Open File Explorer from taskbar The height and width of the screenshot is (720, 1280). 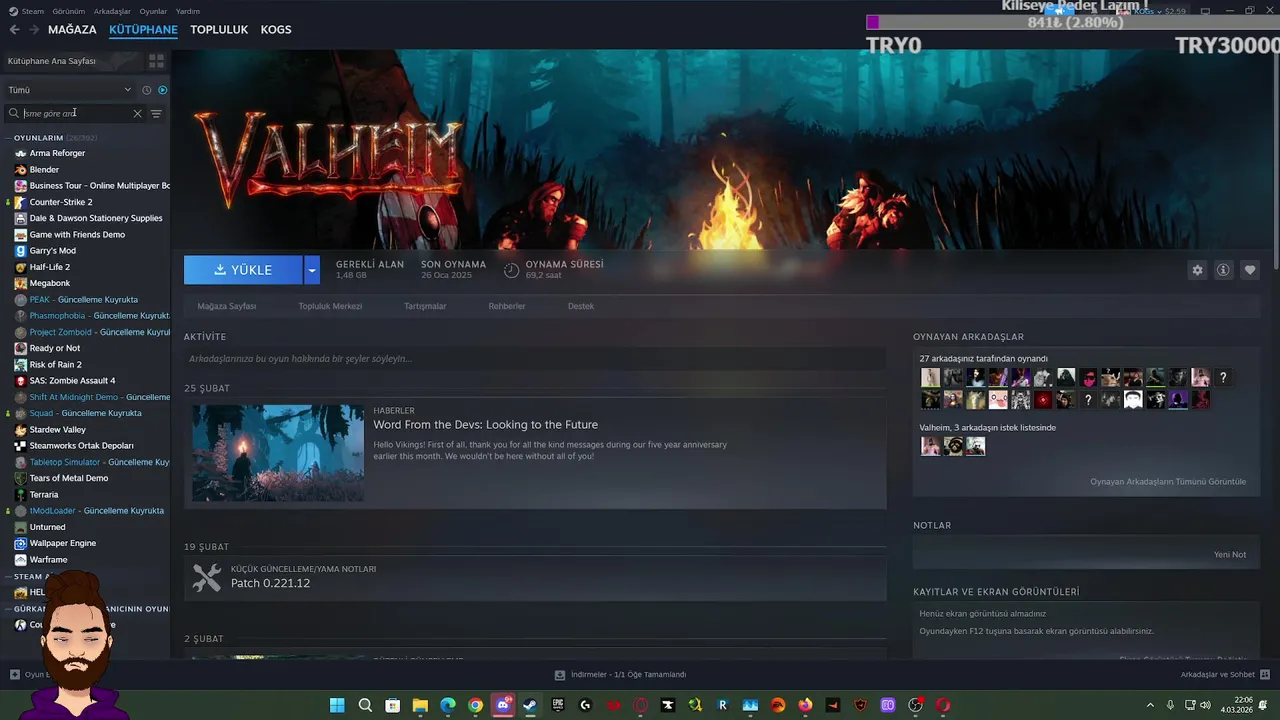tap(420, 705)
